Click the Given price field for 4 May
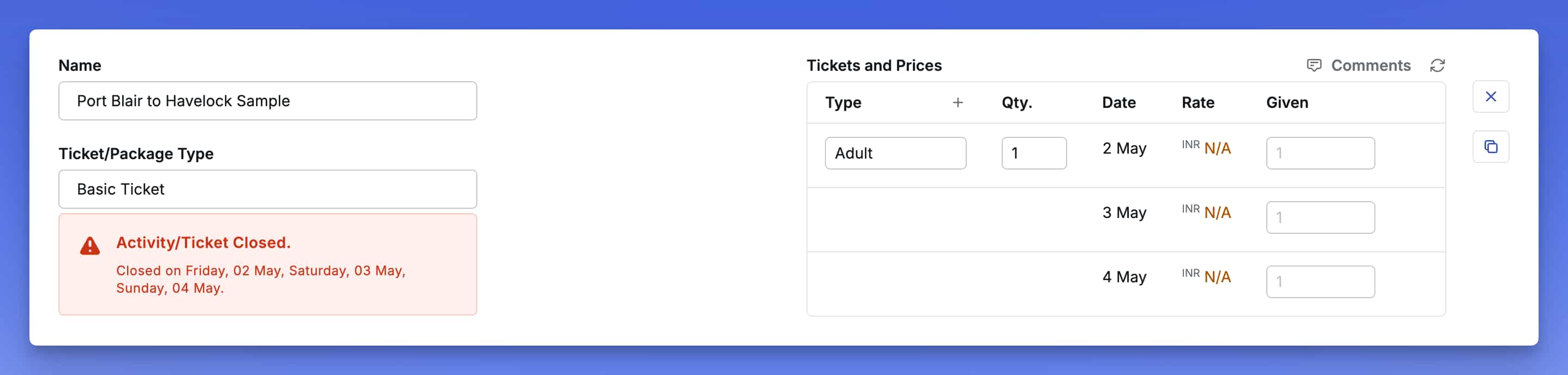Viewport: 1568px width, 375px height. pyautogui.click(x=1320, y=281)
